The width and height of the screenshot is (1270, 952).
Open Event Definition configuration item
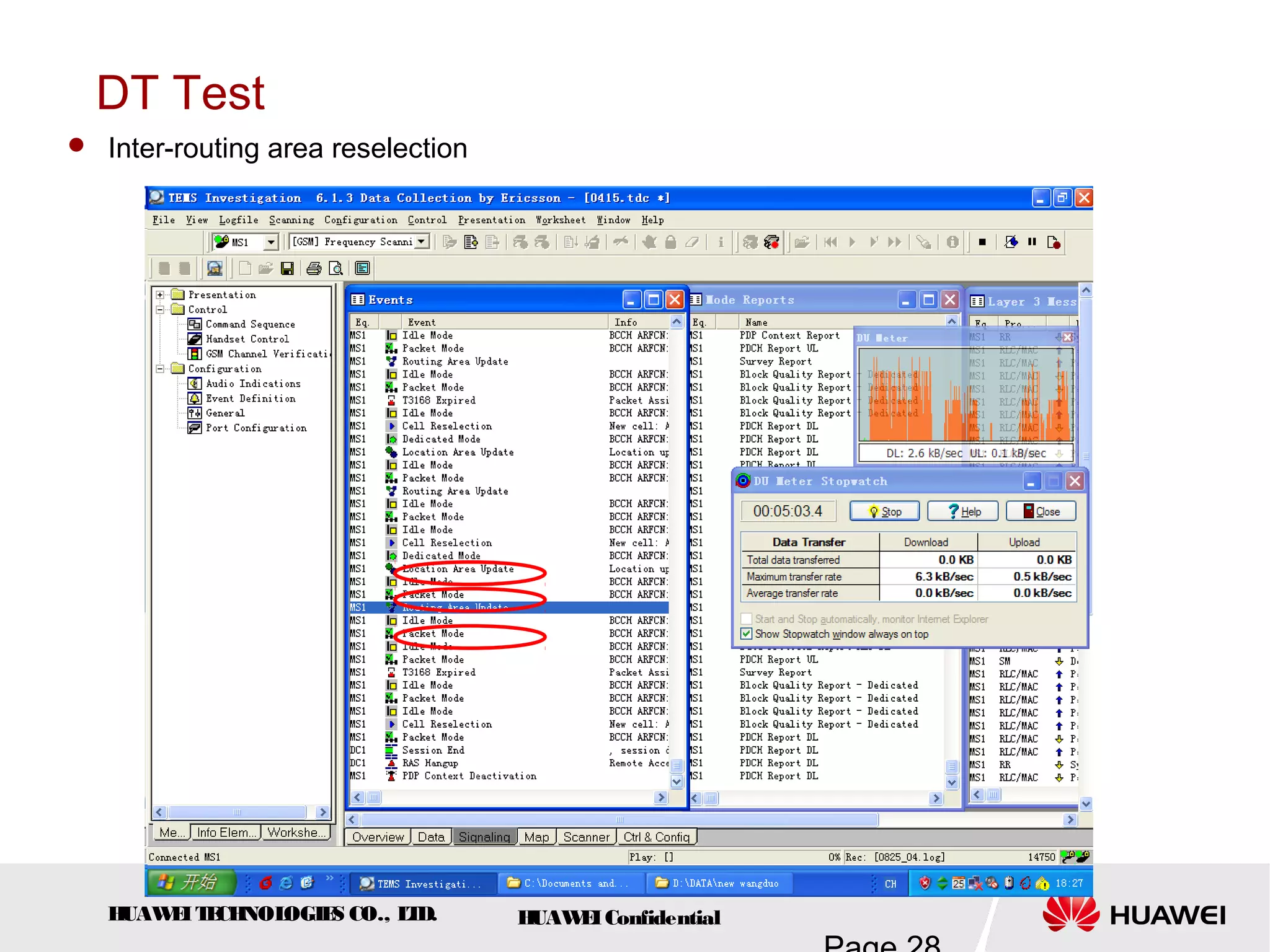pos(251,399)
